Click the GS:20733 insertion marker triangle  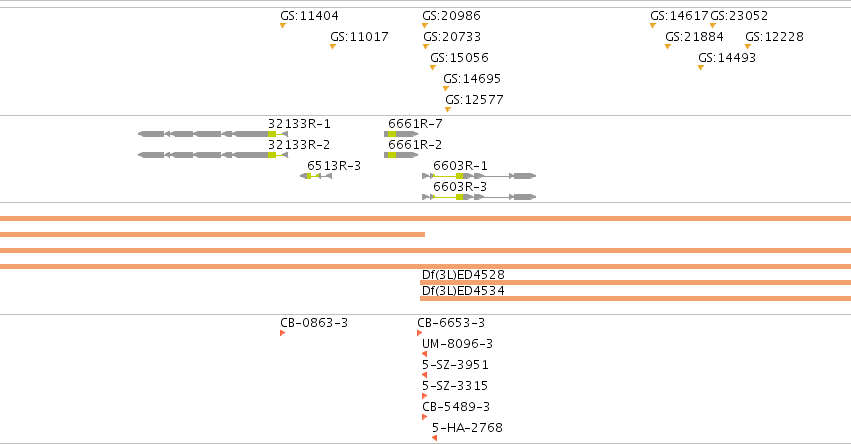pos(426,47)
